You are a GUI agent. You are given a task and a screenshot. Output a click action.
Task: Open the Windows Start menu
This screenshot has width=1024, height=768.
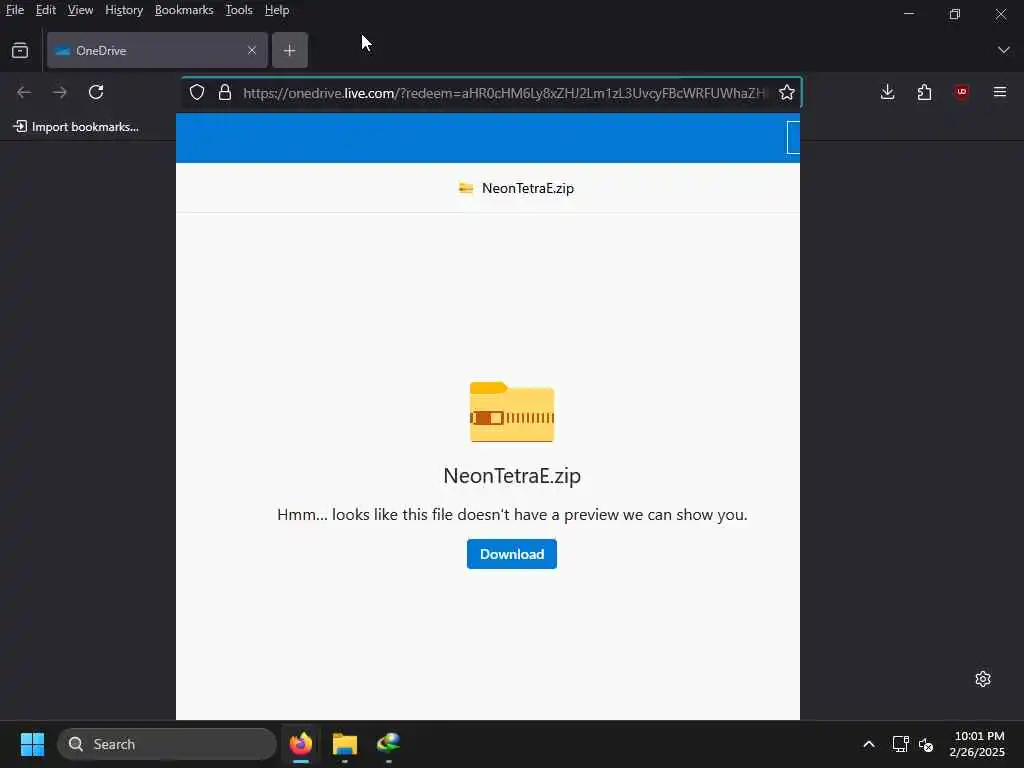click(x=32, y=744)
